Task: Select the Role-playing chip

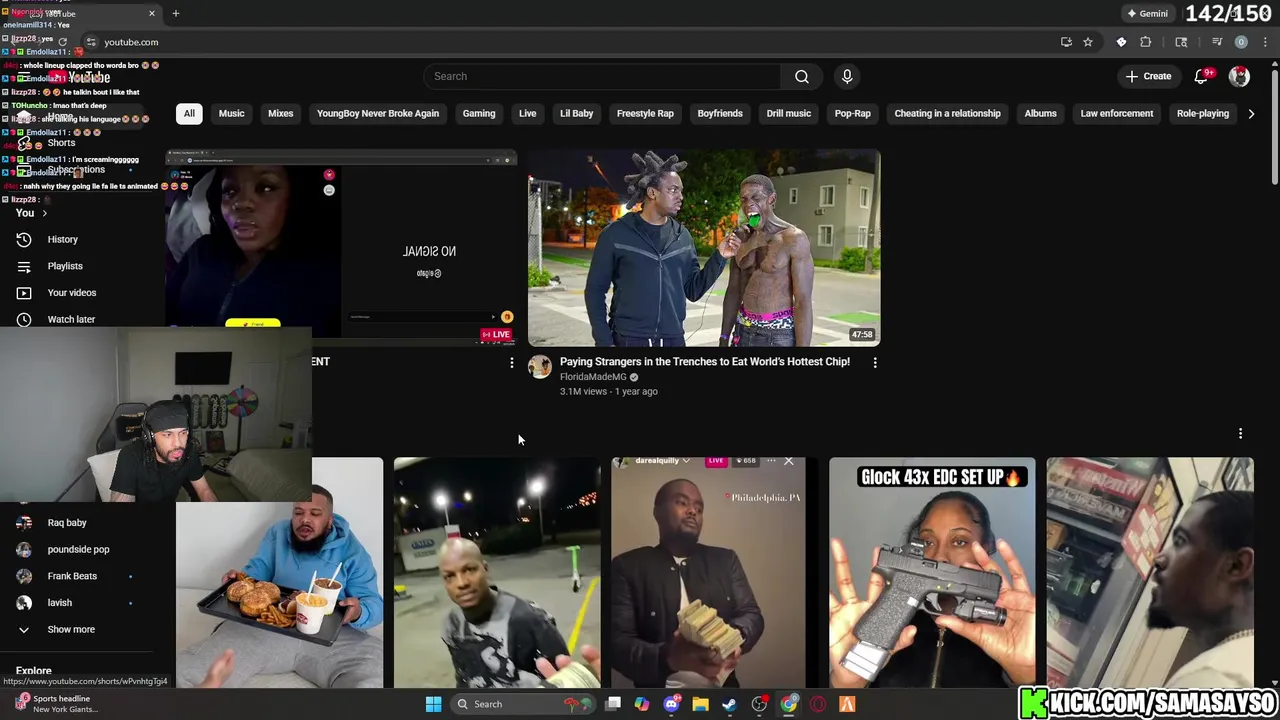Action: click(x=1203, y=113)
